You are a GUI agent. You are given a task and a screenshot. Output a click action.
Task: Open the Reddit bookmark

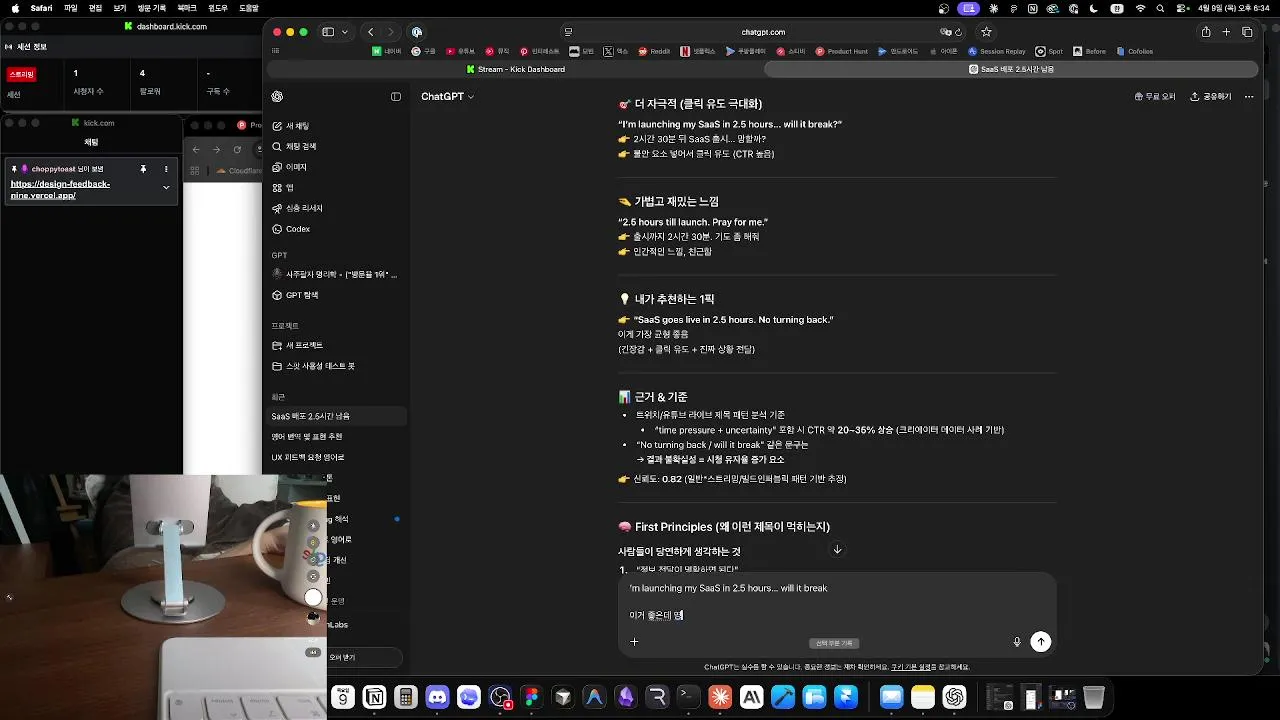tap(654, 51)
